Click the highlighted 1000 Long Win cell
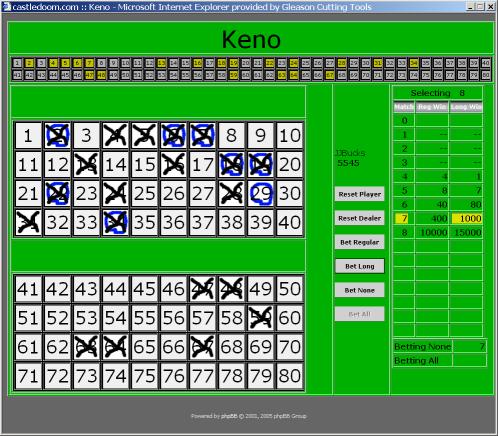Screen dimensions: 498x436 point(466,219)
